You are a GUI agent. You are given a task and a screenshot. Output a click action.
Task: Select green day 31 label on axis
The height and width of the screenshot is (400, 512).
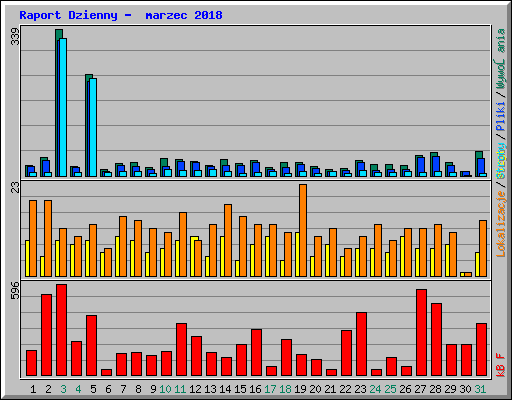pos(480,389)
